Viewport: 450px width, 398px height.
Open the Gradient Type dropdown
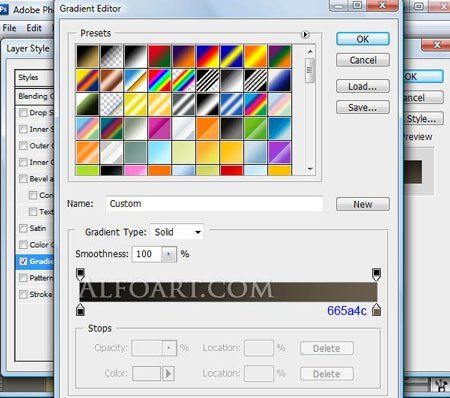(x=177, y=232)
